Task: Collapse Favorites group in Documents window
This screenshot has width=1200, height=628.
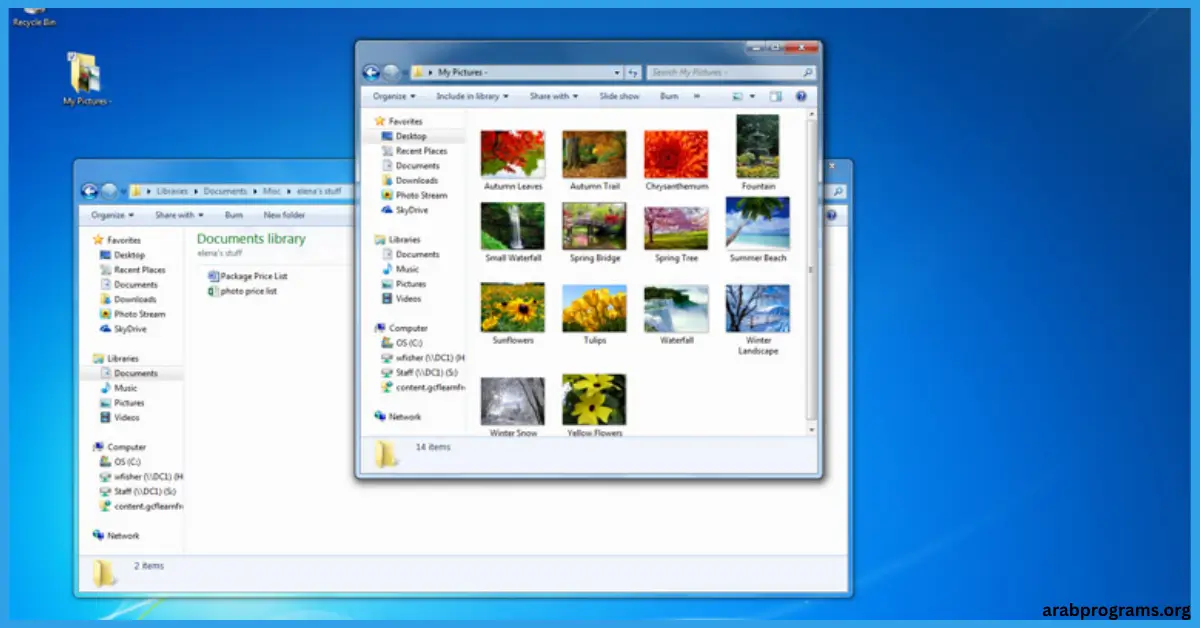Action: (x=118, y=240)
